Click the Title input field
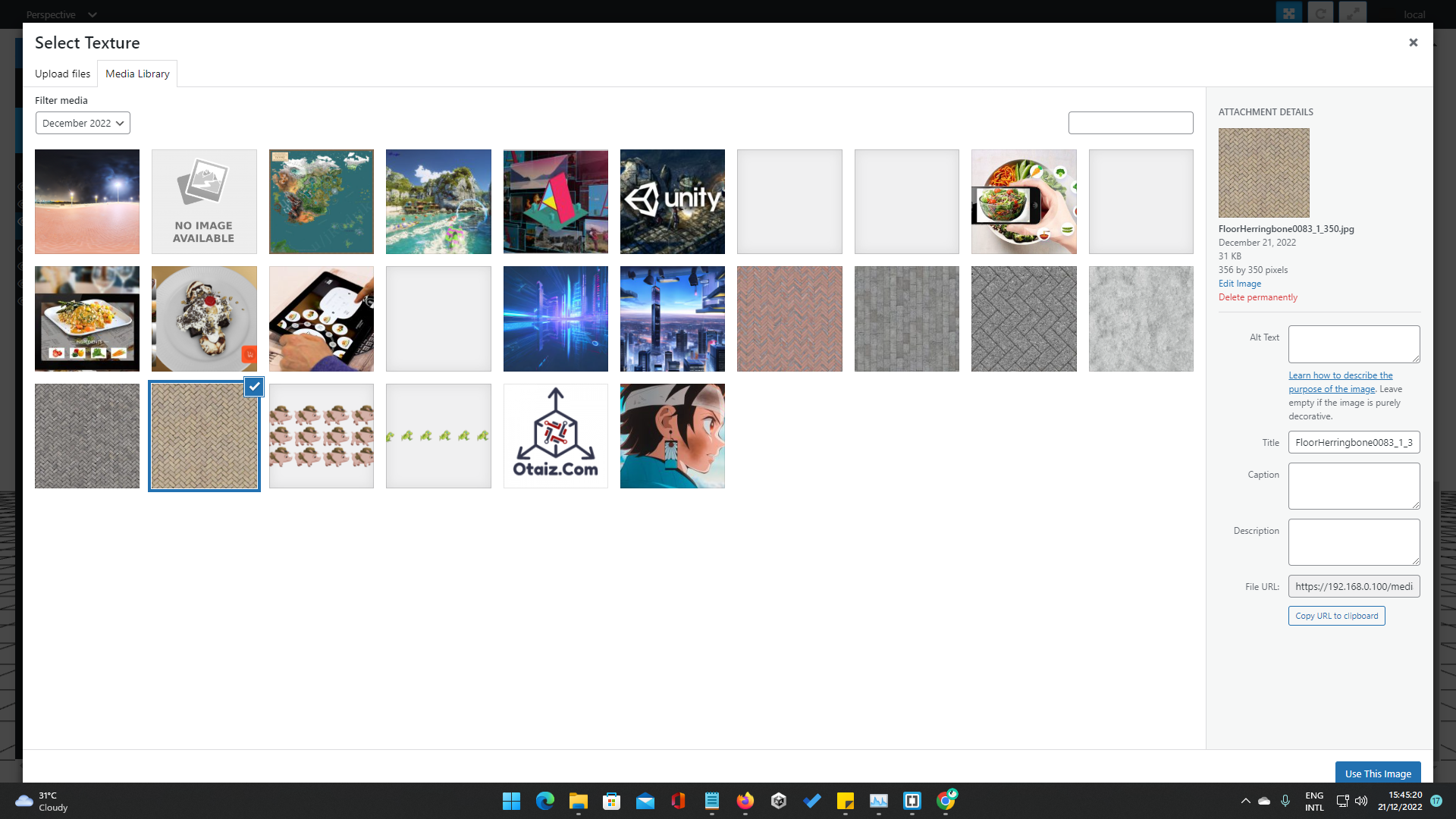The height and width of the screenshot is (819, 1456). (x=1354, y=442)
